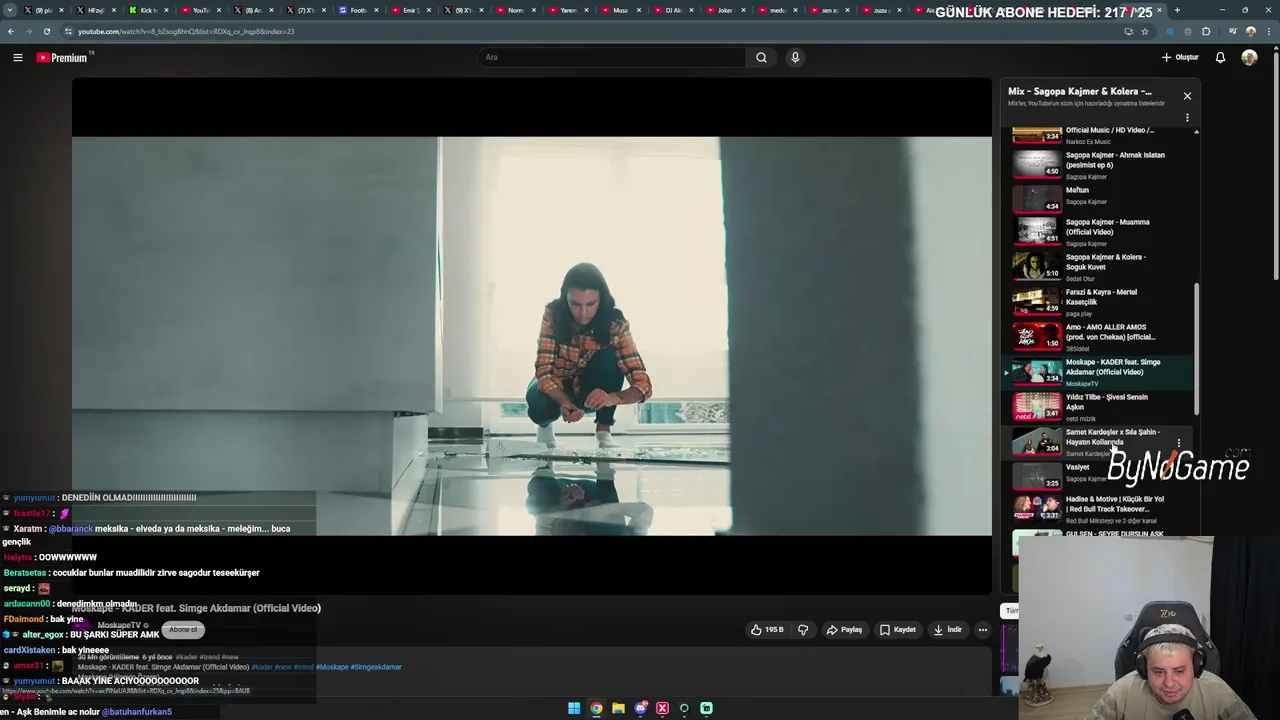Open options for Samet Kardeşler playlist item
This screenshot has width=1280, height=720.
coord(1179,442)
